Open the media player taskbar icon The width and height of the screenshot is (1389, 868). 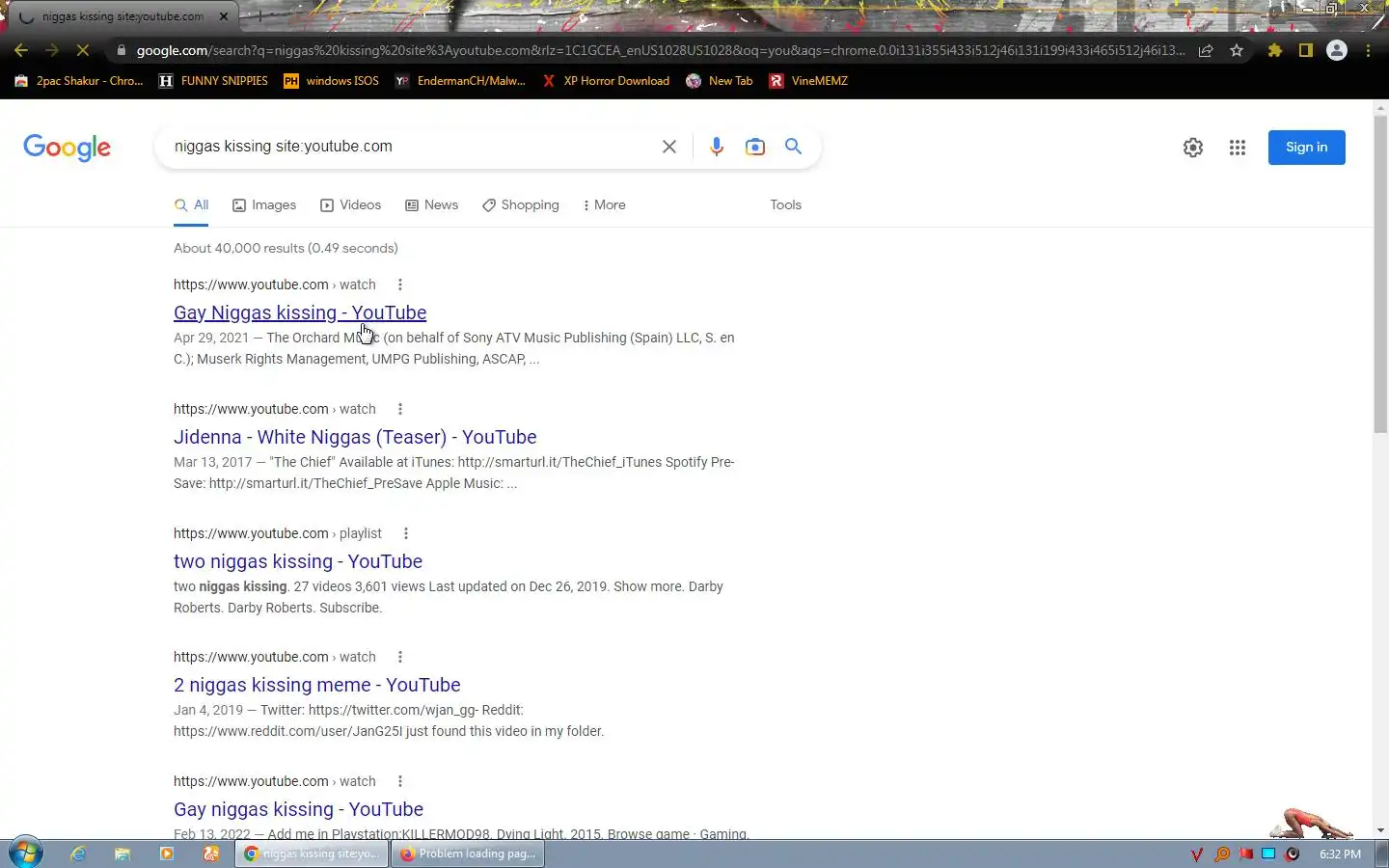tap(167, 854)
